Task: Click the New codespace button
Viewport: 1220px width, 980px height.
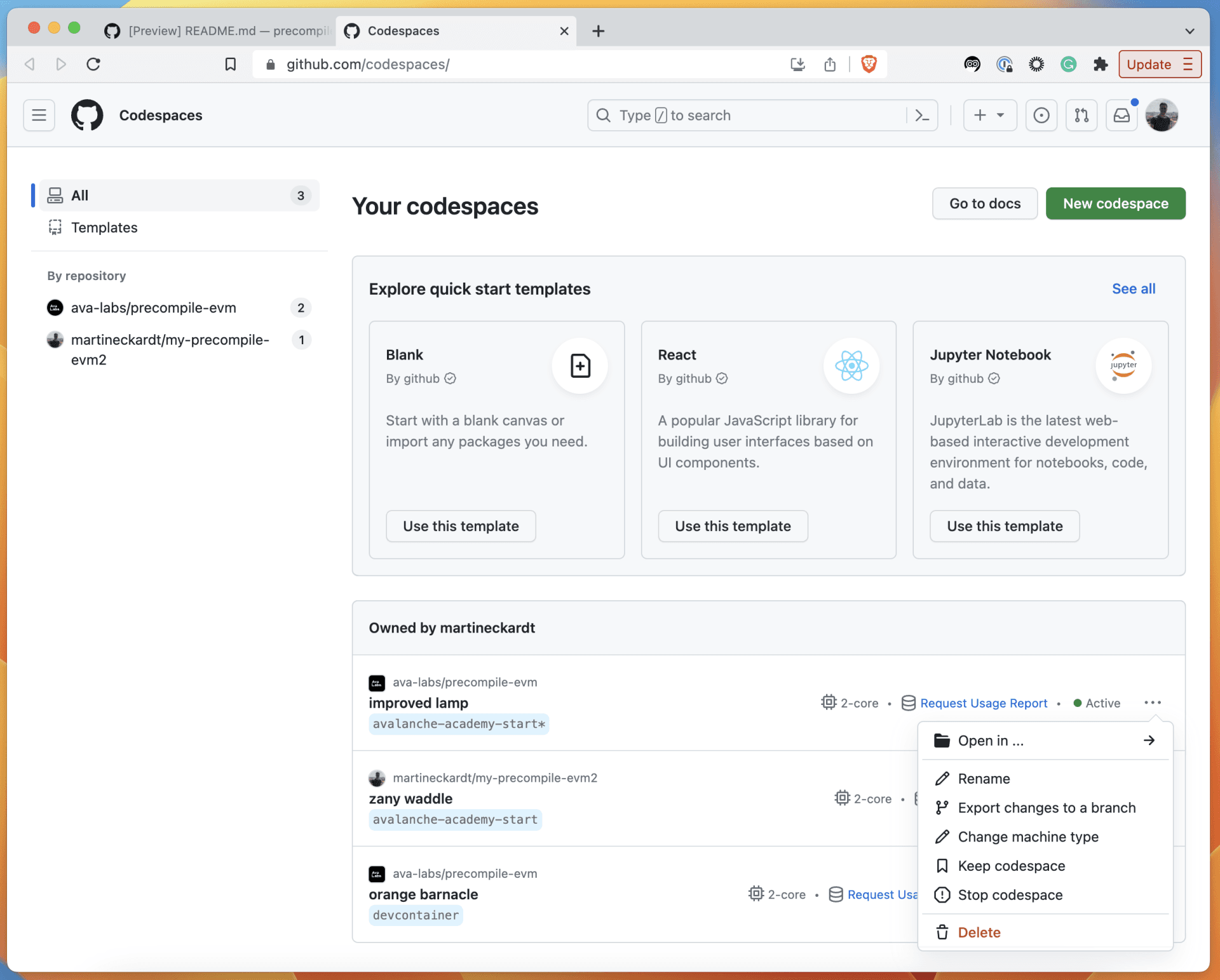Action: 1115,203
